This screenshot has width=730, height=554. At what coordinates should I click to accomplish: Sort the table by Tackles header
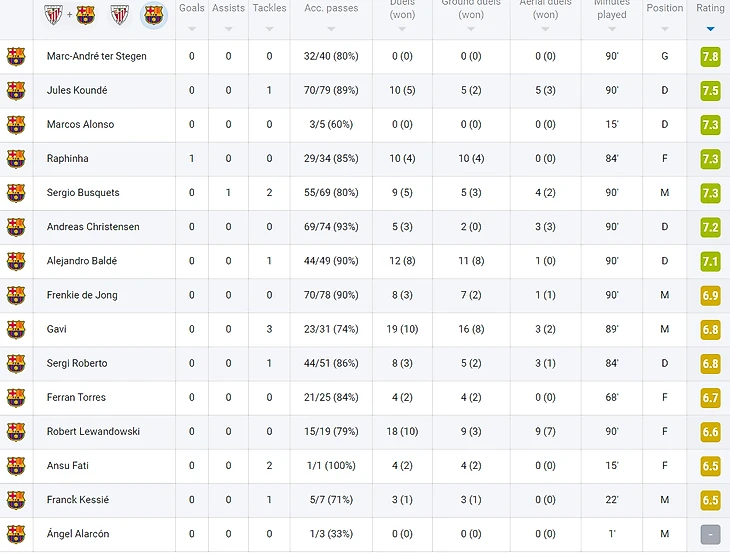pos(269,9)
